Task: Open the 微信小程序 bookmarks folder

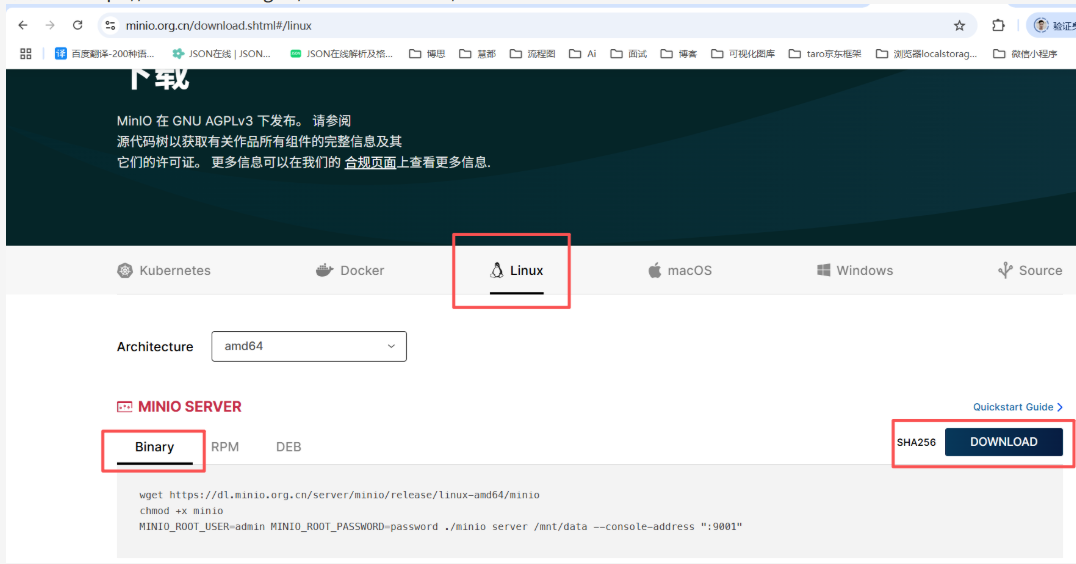Action: (1025, 54)
